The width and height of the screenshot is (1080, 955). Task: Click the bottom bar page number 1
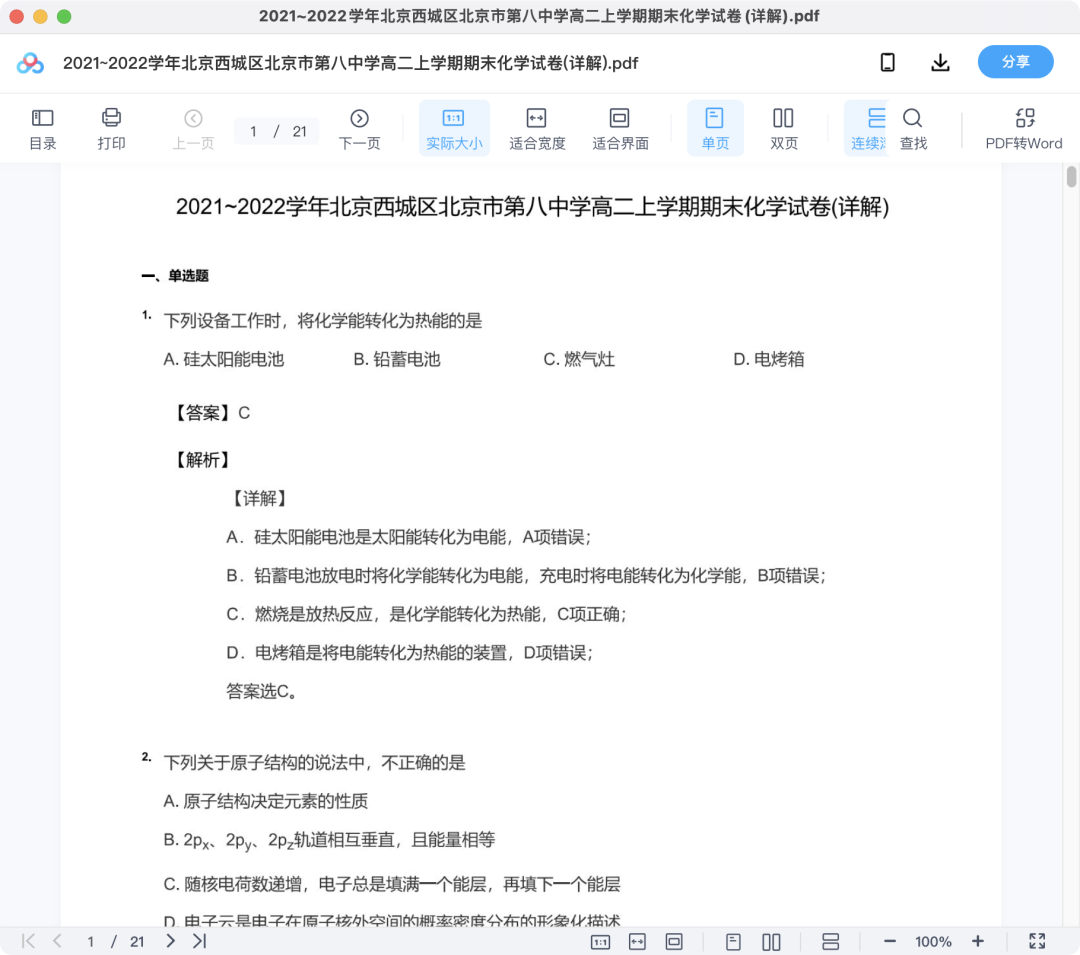[x=90, y=941]
